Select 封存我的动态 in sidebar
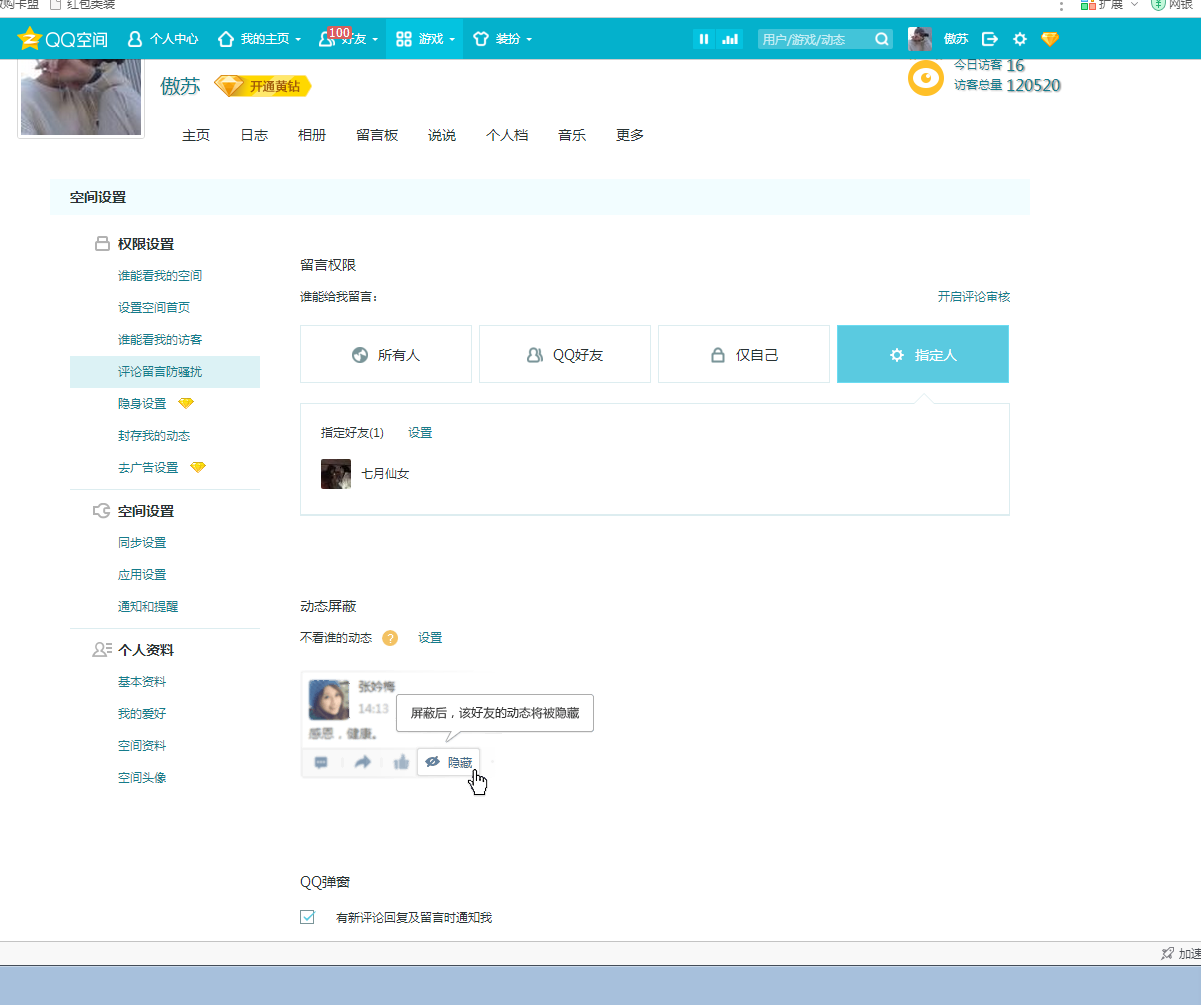Viewport: 1201px width, 1005px height. point(154,435)
